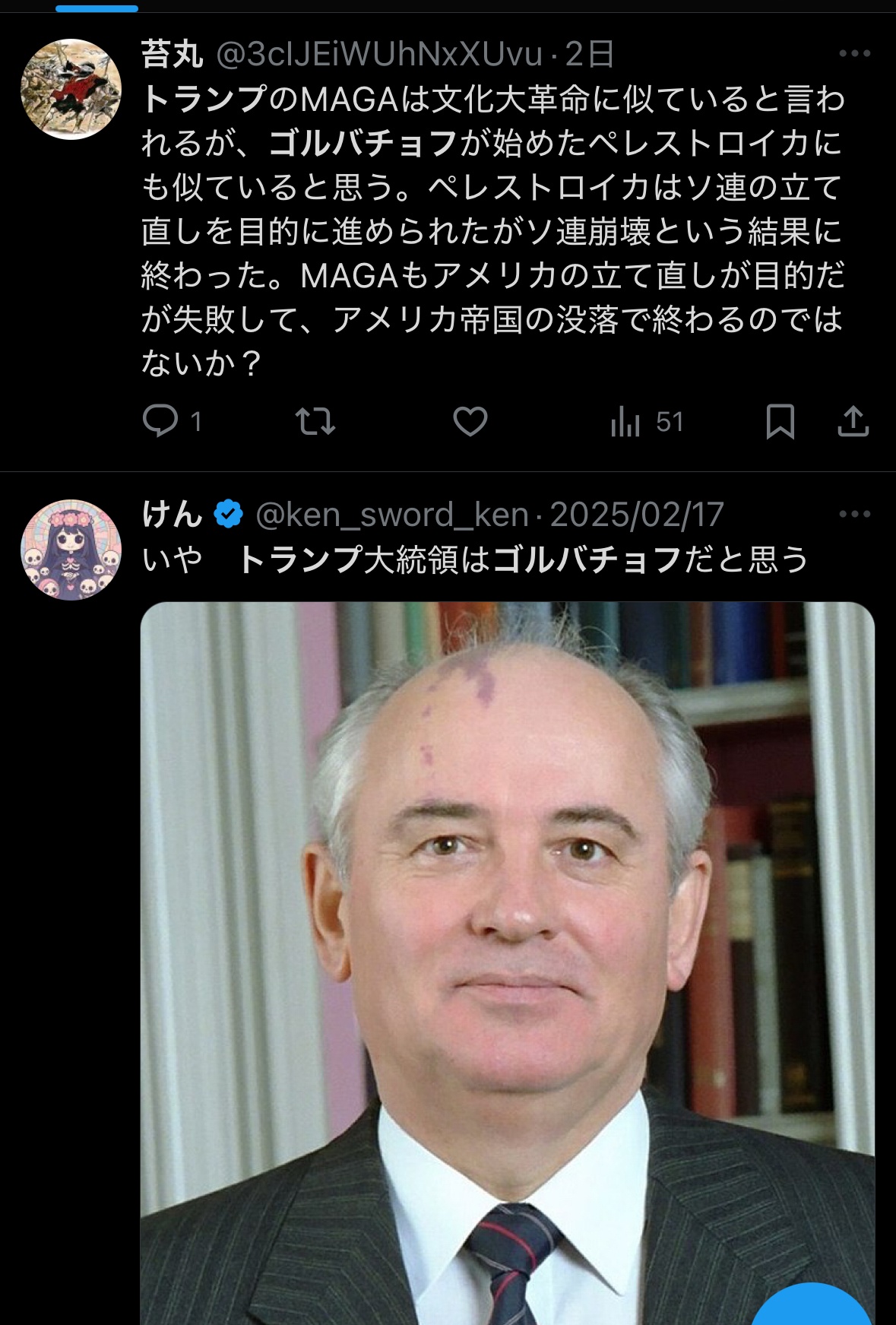Viewport: 896px width, 1325px height.
Task: Tap the blue verified badge beside けん
Action: (x=228, y=515)
